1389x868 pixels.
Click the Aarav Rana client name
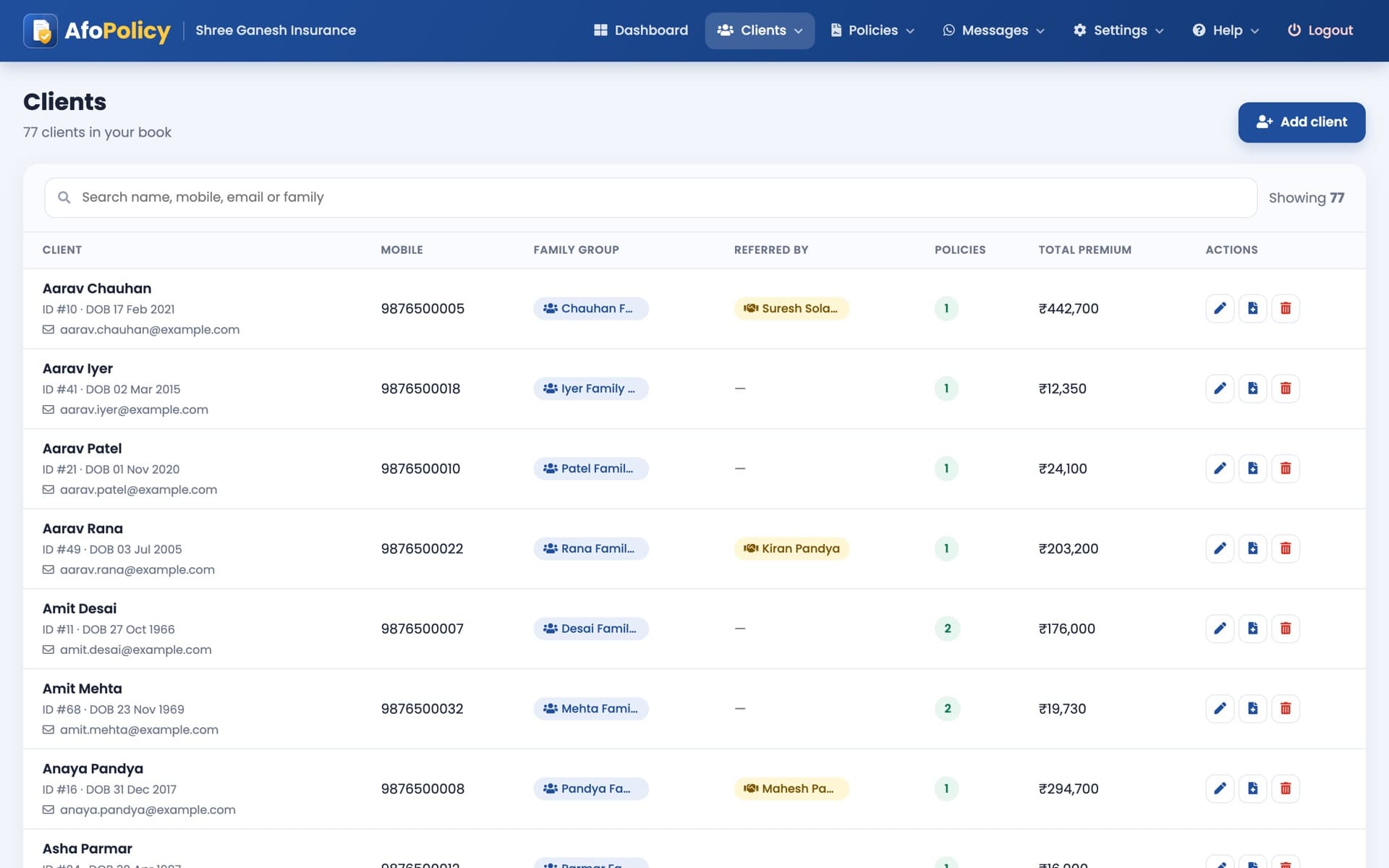point(82,529)
